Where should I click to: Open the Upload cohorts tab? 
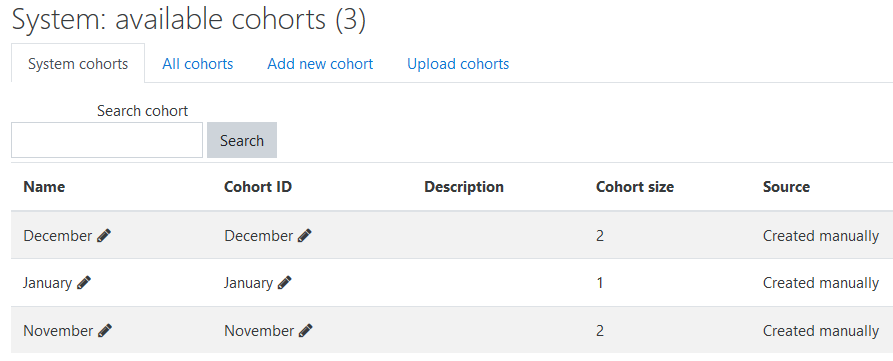coord(458,64)
